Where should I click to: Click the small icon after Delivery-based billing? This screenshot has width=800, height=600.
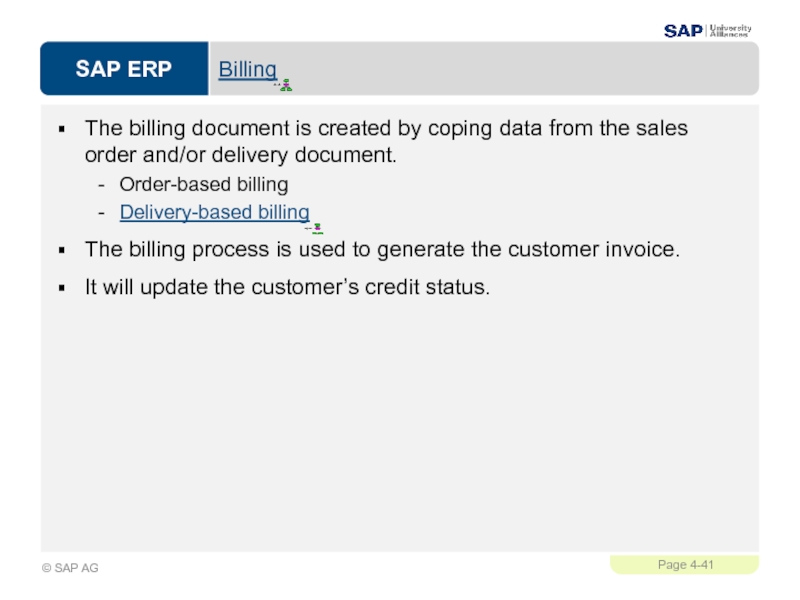tap(315, 229)
